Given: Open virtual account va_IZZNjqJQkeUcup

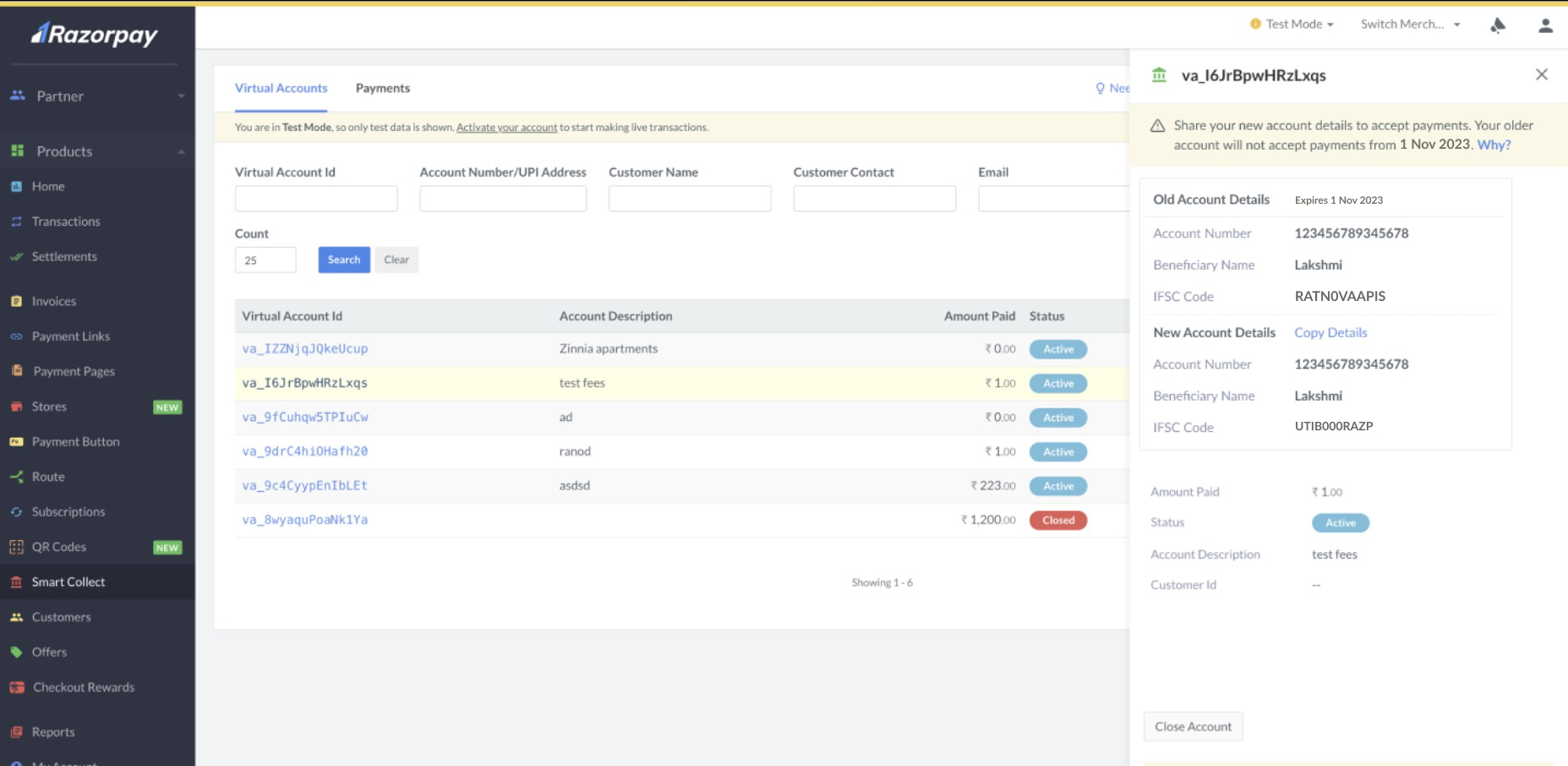Looking at the screenshot, I should pos(305,348).
